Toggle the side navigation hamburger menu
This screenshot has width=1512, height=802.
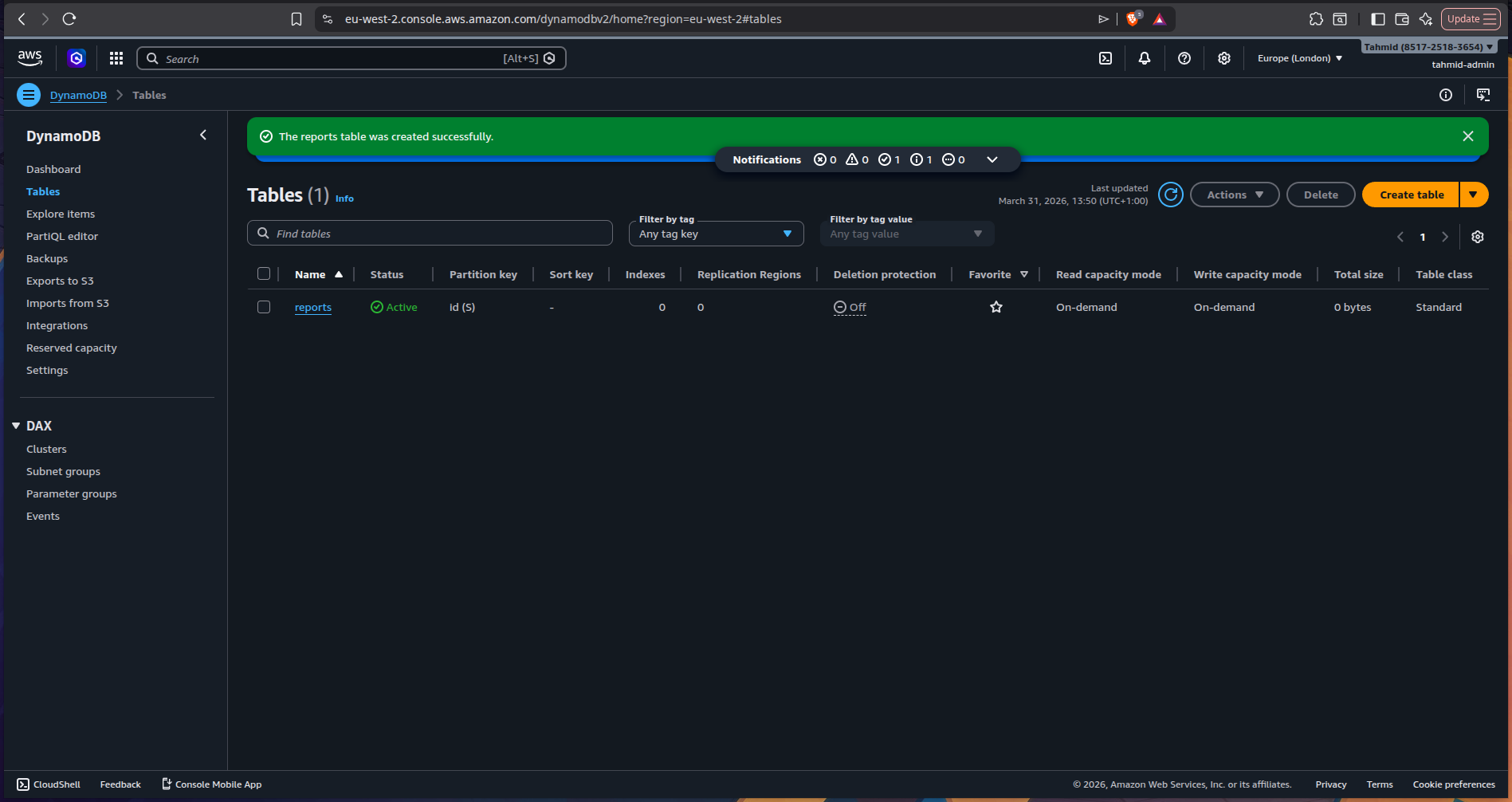[29, 95]
